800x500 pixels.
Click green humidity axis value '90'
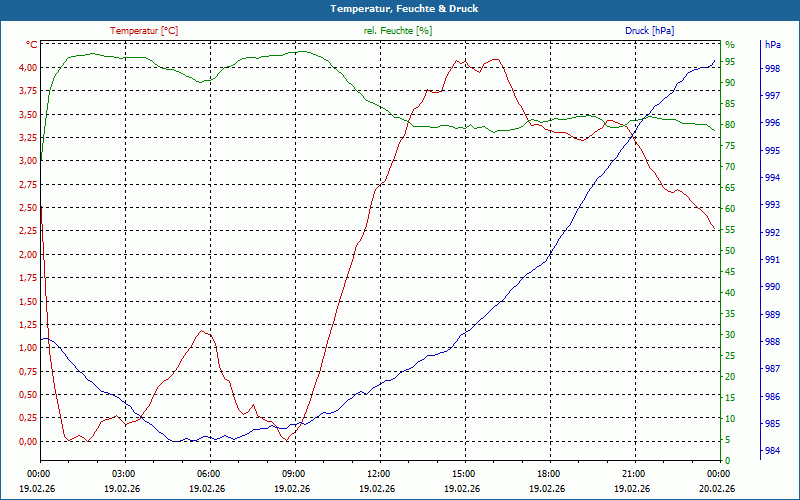[730, 83]
